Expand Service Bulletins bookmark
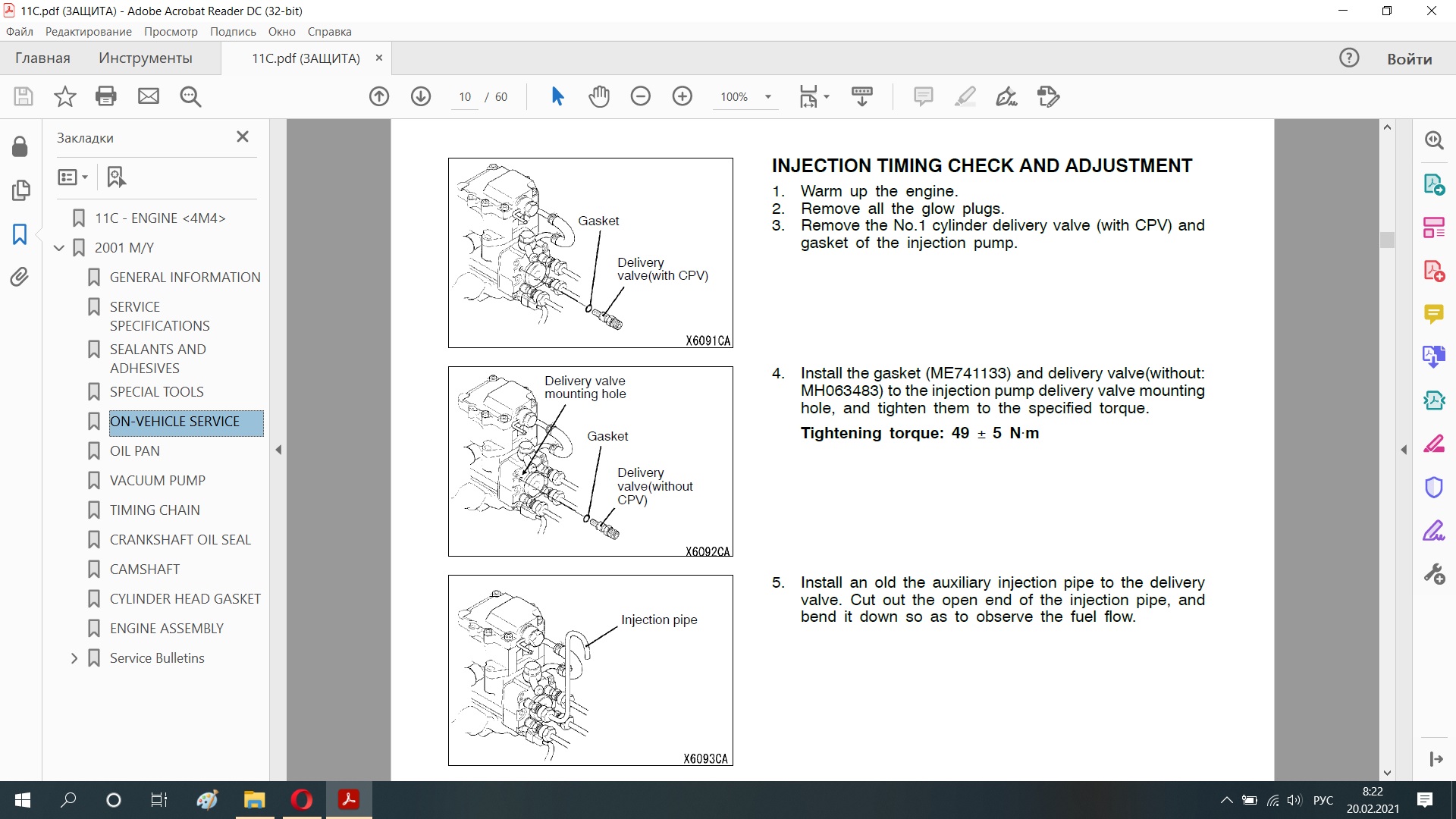This screenshot has height=819, width=1456. pyautogui.click(x=74, y=658)
